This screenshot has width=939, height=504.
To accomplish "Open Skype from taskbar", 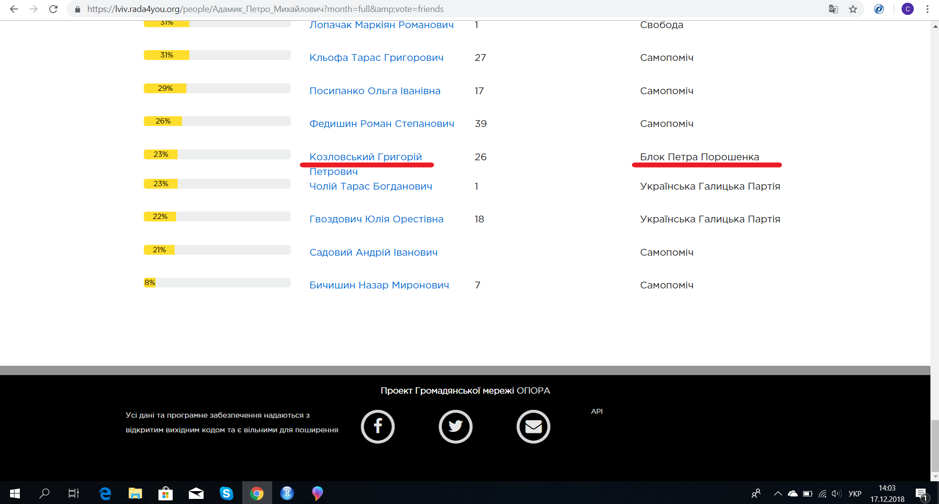I will tap(226, 493).
